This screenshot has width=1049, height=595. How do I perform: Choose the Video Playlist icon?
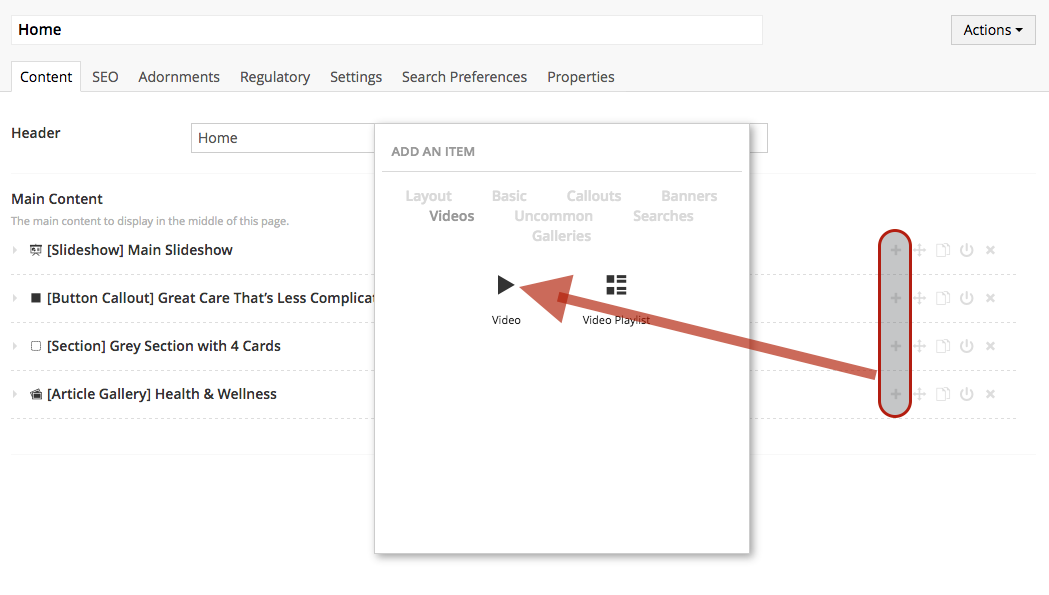click(615, 285)
